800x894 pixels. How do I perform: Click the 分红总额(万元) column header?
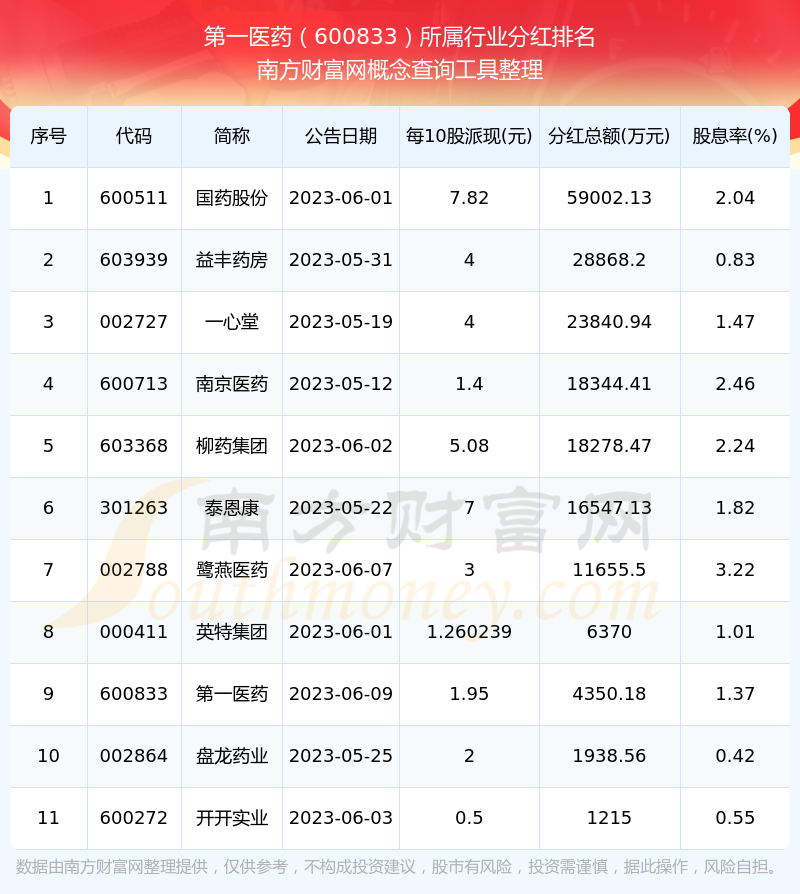(609, 136)
